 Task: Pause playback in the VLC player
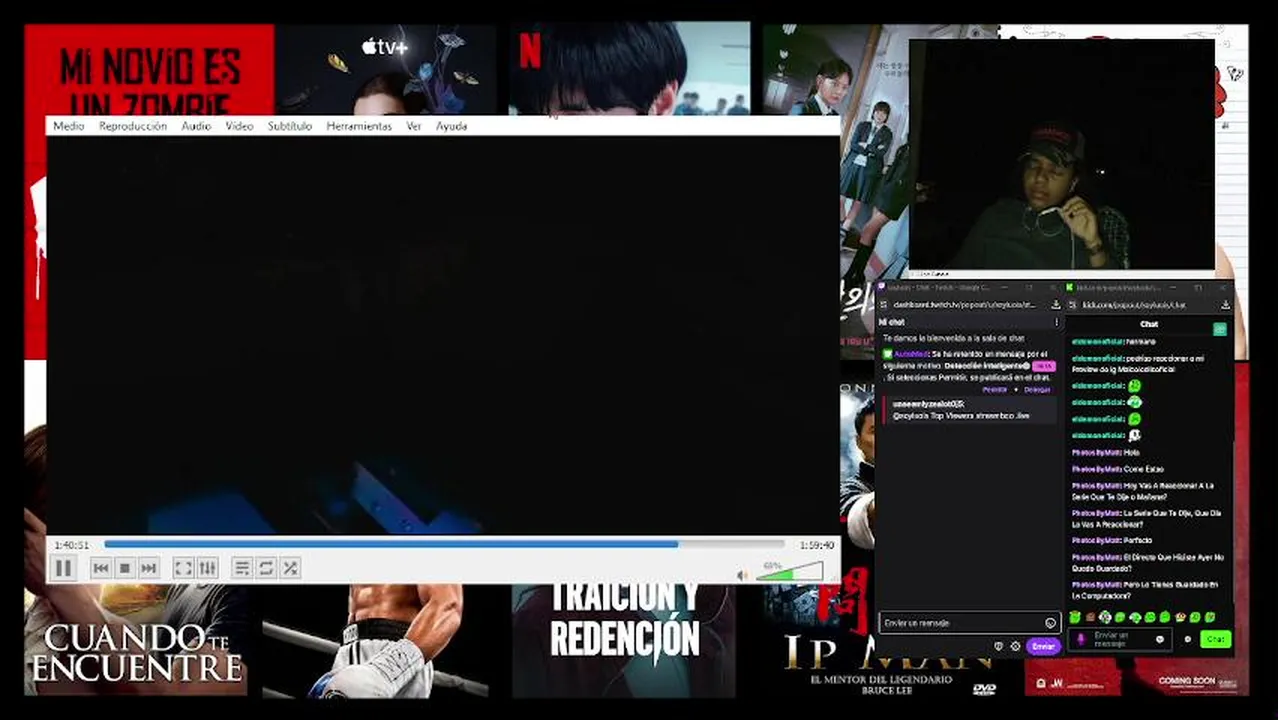click(x=63, y=568)
